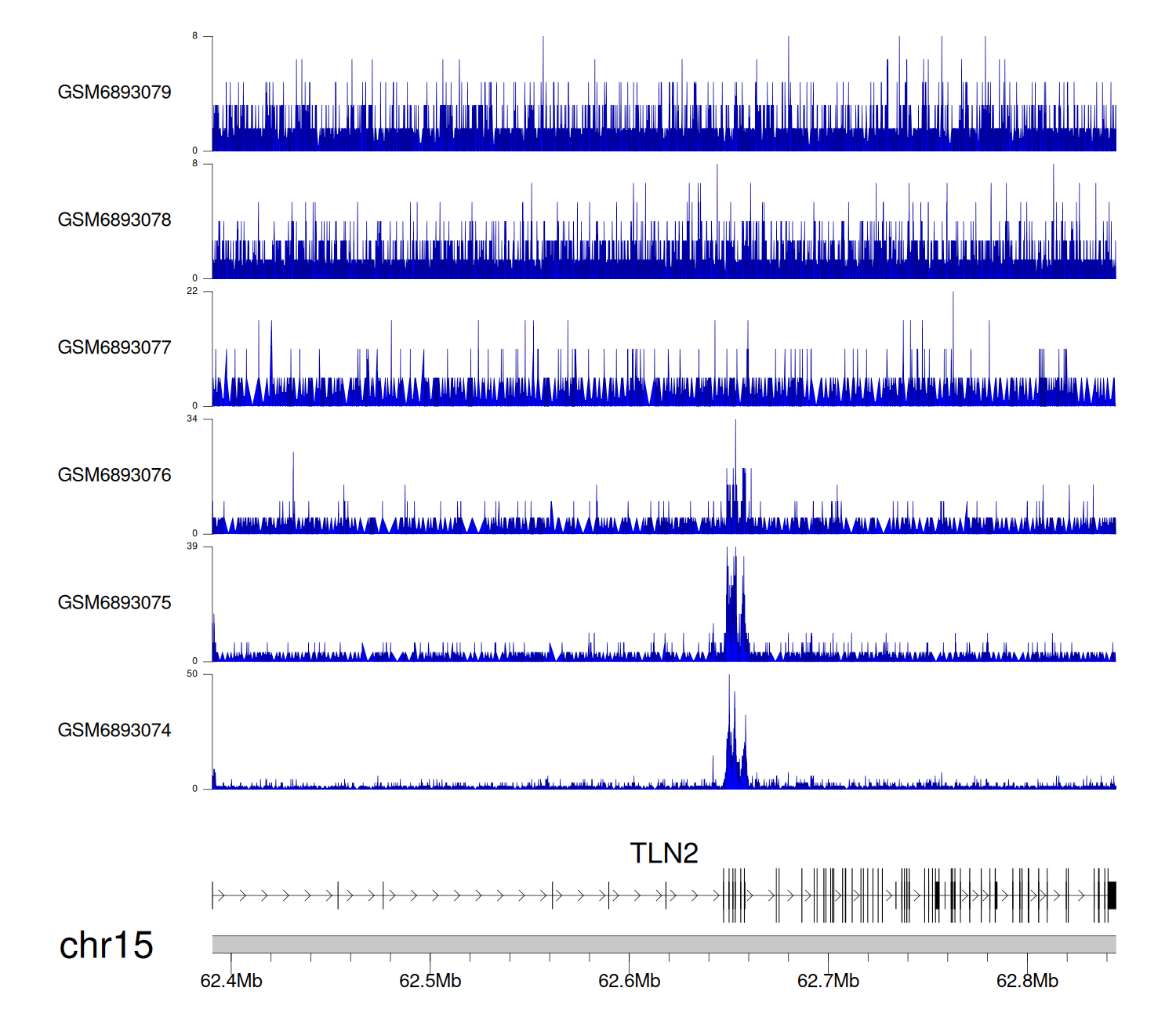Select the GSM6893078 track label
The width and height of the screenshot is (1176, 1035).
click(114, 220)
